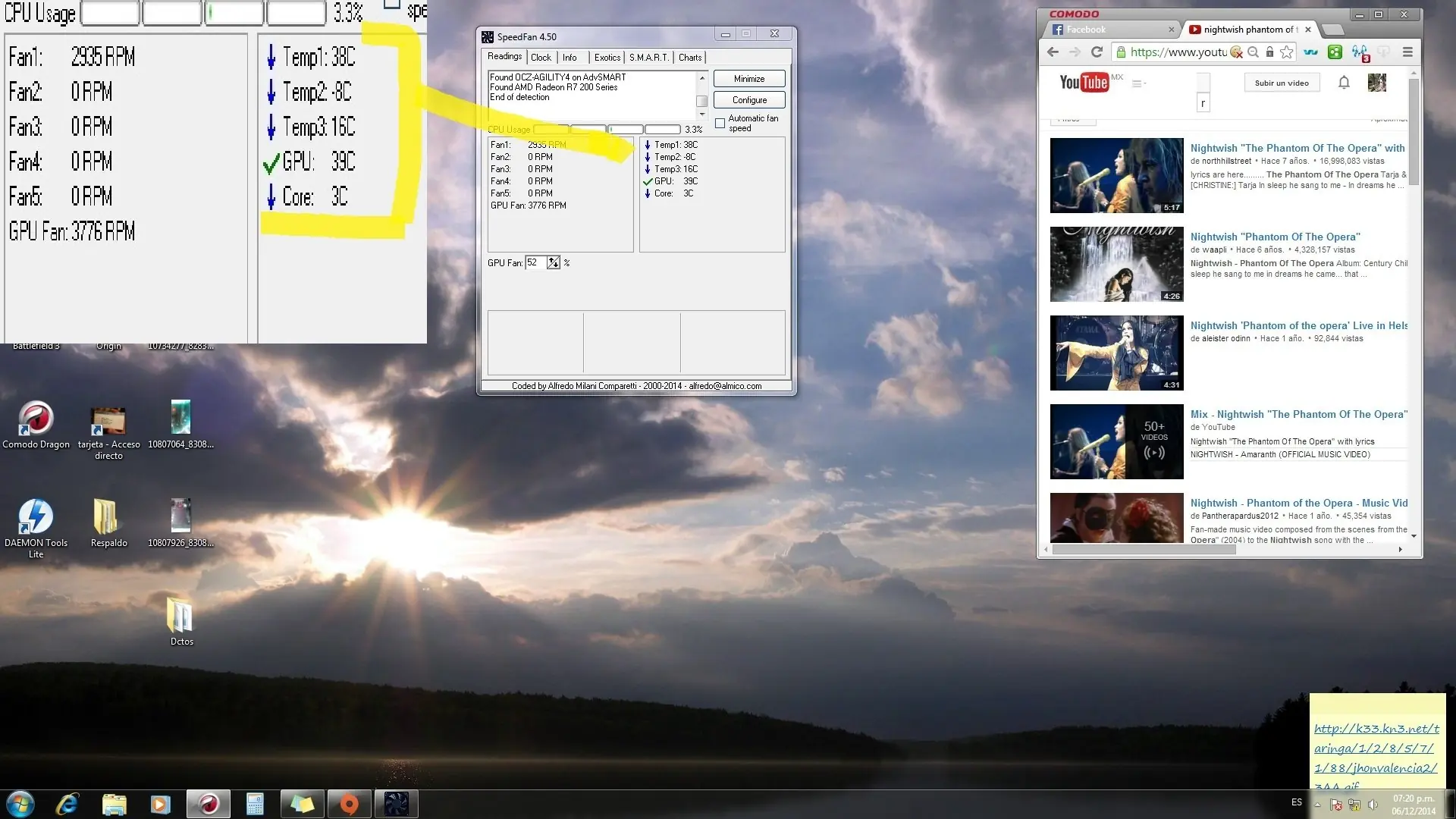Click Configure button in SpeedFan
This screenshot has width=1456, height=819.
coord(748,100)
